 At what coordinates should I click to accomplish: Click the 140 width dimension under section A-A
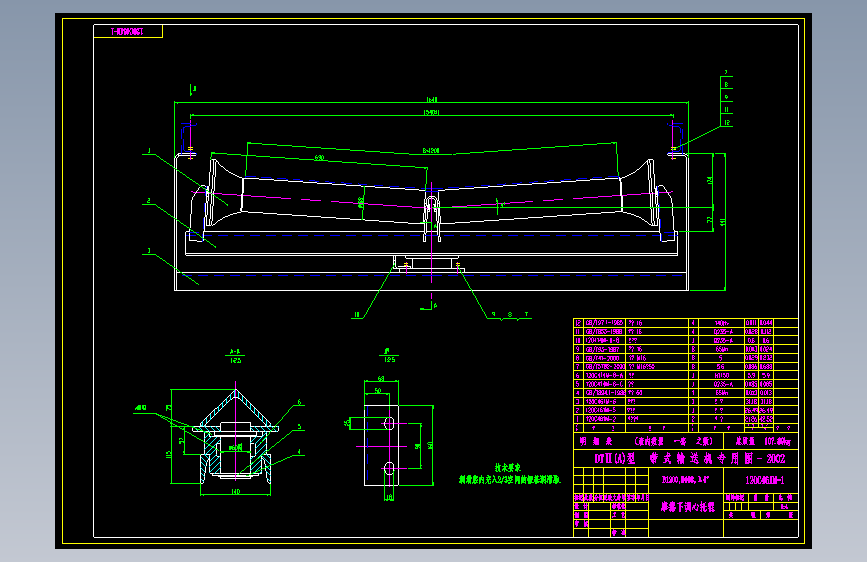click(236, 491)
